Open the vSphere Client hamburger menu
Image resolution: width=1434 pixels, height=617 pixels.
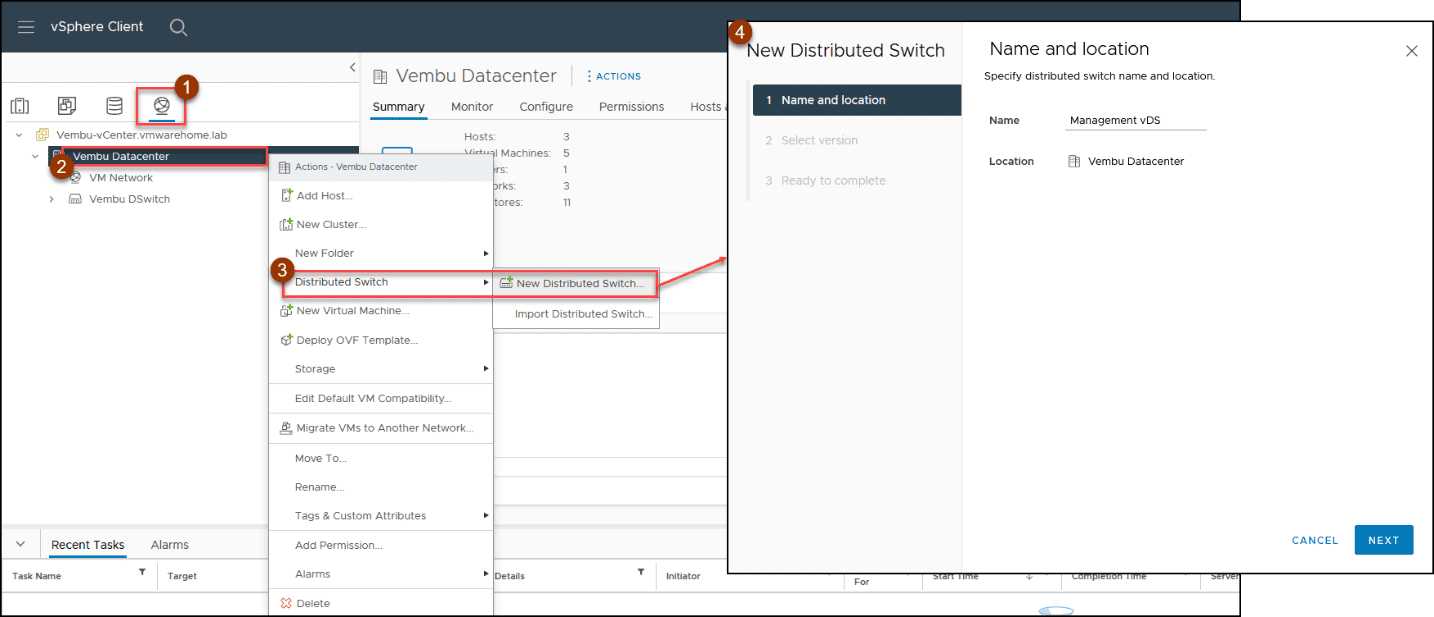point(26,27)
